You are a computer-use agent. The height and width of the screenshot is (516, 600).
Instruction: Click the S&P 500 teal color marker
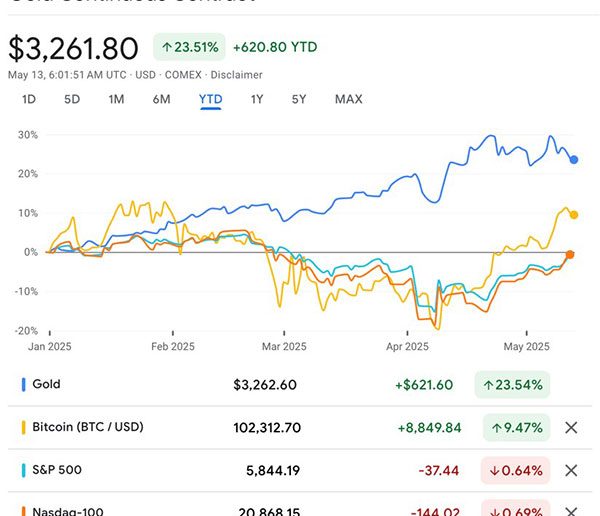coord(24,470)
